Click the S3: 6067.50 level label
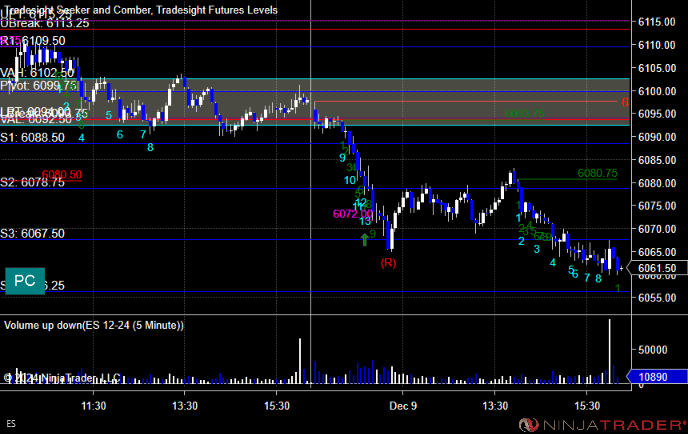 [32, 233]
